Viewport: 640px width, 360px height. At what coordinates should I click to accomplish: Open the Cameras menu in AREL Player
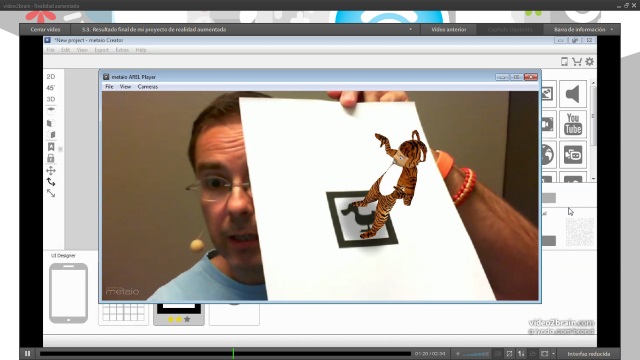[x=147, y=87]
